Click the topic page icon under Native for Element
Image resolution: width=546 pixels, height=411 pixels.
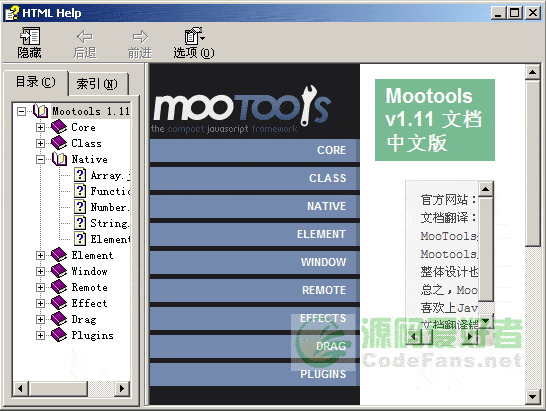(x=80, y=239)
